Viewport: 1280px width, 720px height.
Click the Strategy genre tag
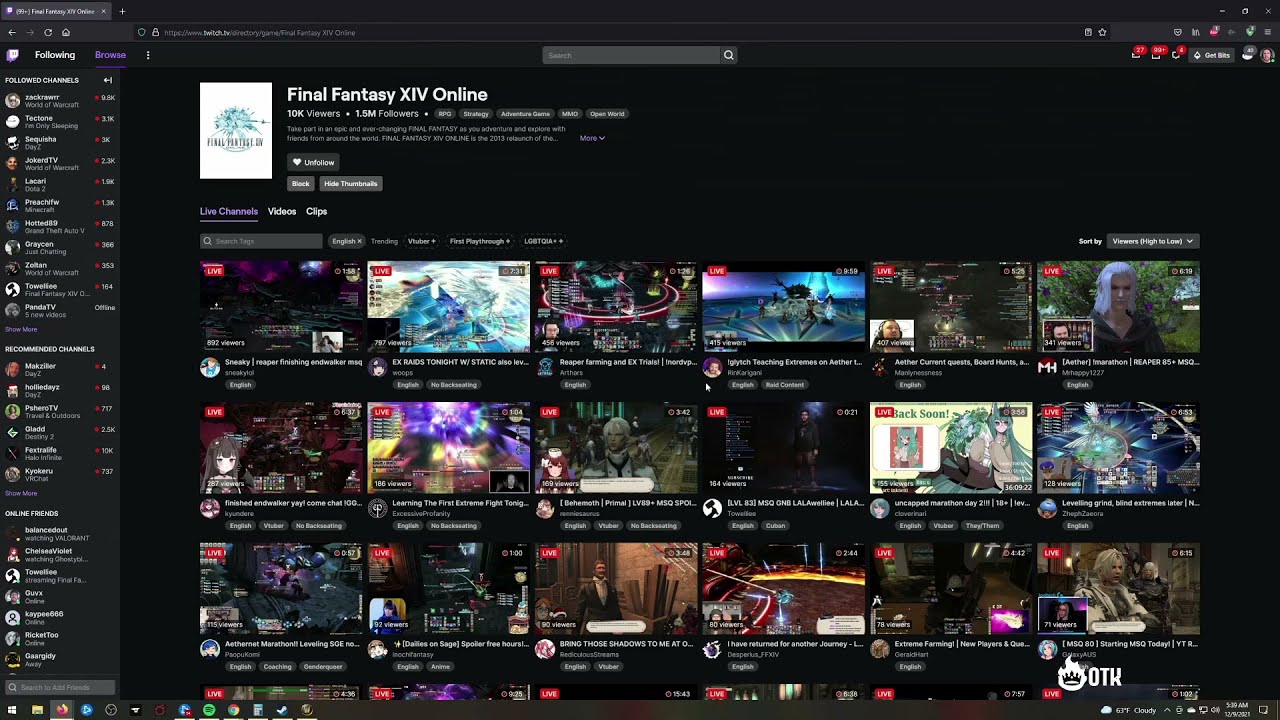476,114
